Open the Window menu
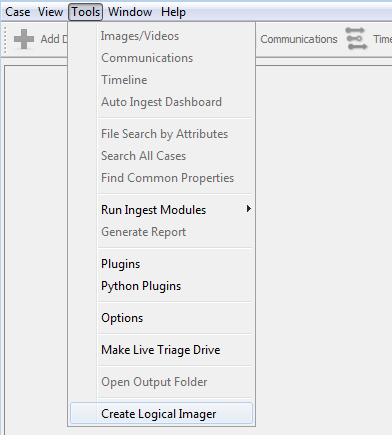Image resolution: width=392 pixels, height=435 pixels. [x=130, y=12]
